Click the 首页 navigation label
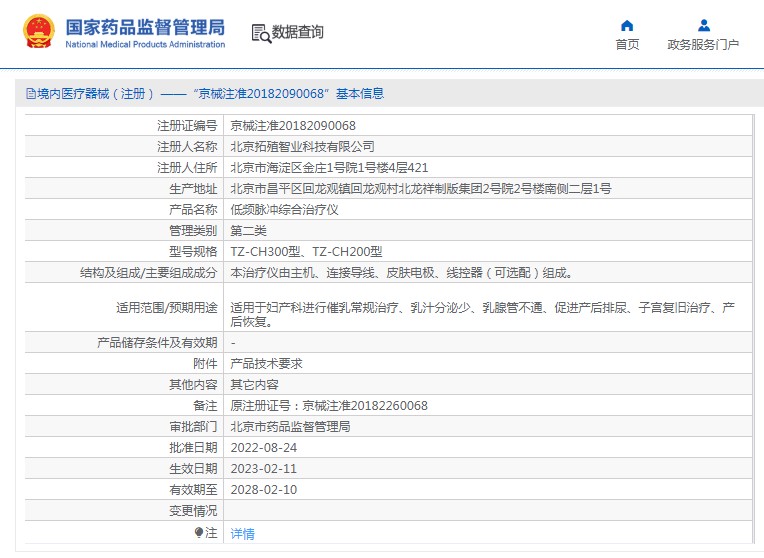Screen dimensions: 764x558 tap(627, 45)
